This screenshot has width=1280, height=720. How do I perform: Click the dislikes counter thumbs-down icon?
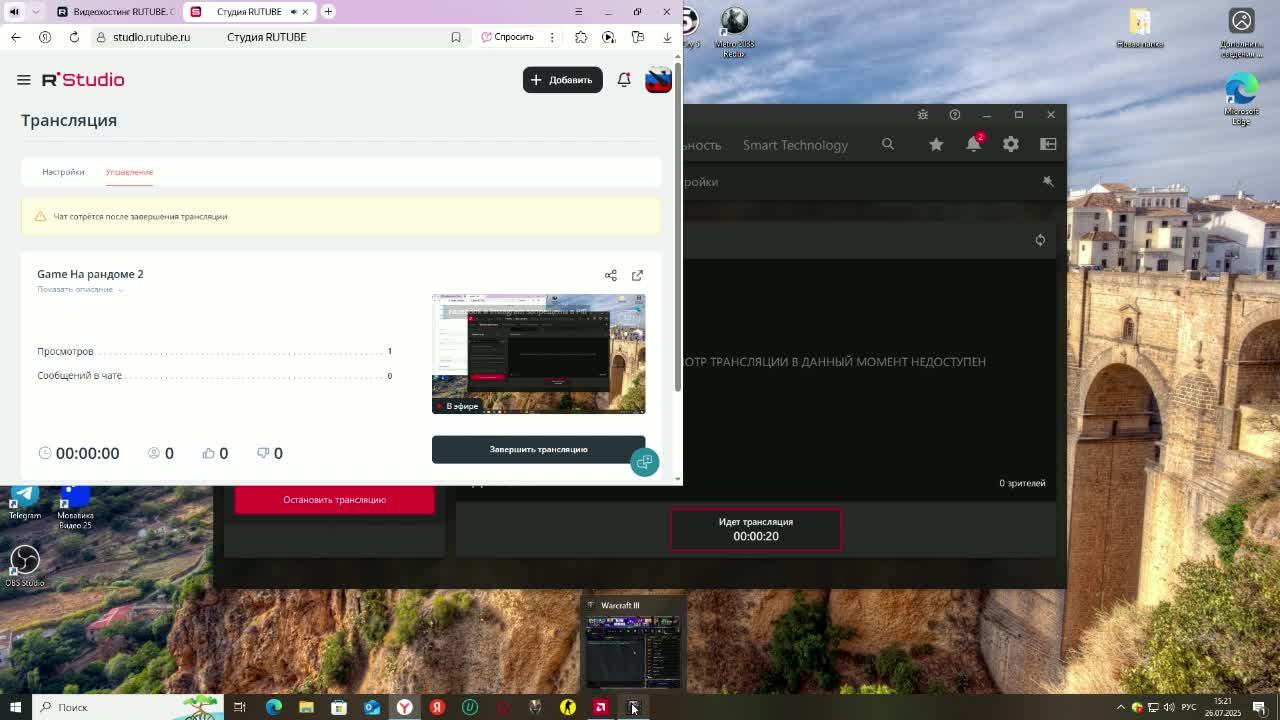[x=263, y=453]
